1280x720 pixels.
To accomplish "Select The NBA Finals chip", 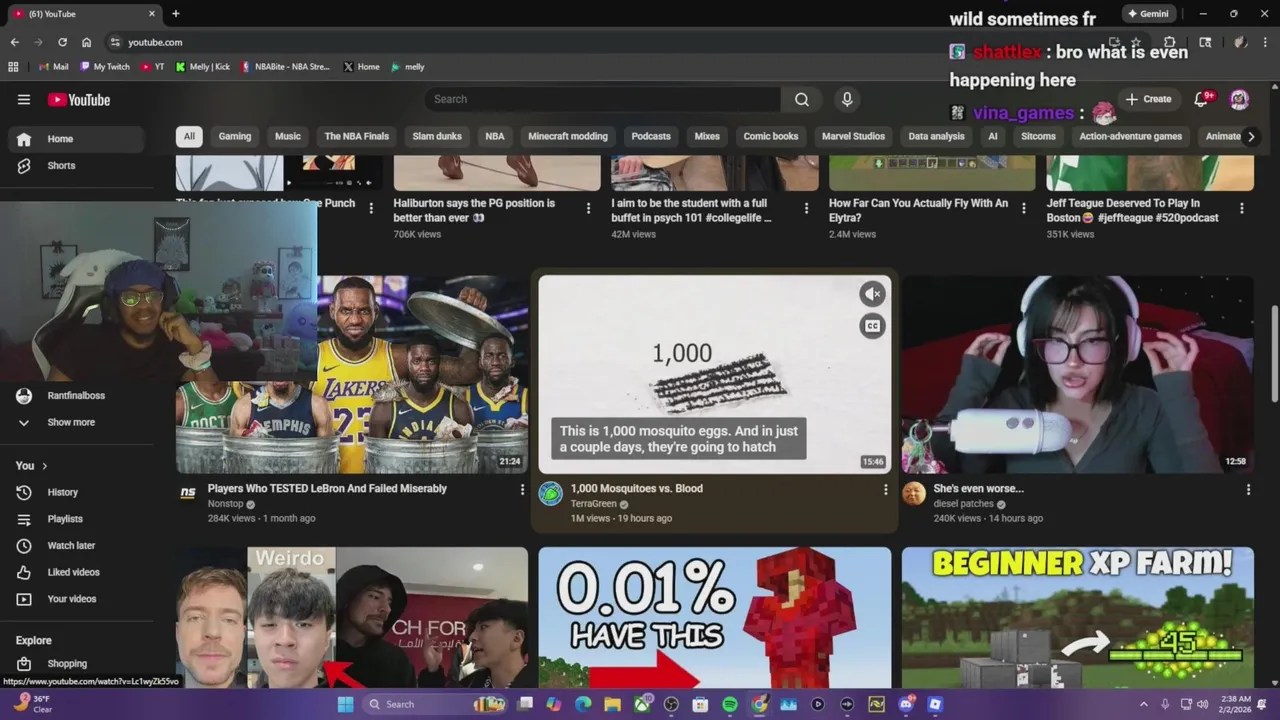I will 357,136.
